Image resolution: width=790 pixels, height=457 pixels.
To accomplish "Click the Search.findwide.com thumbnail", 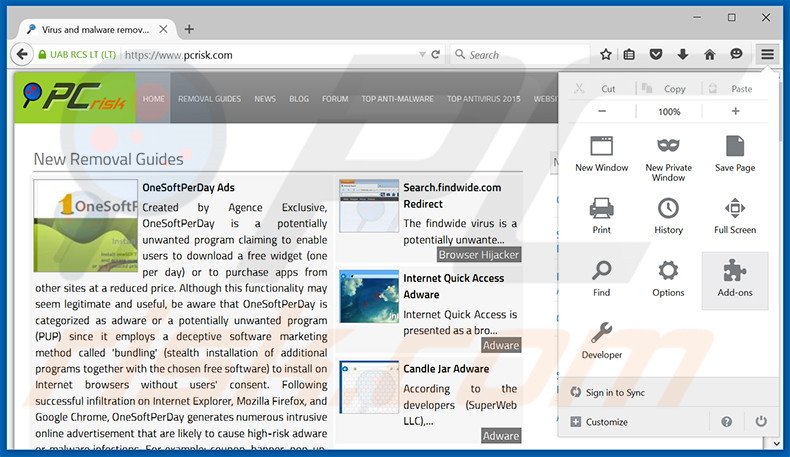I will [369, 206].
